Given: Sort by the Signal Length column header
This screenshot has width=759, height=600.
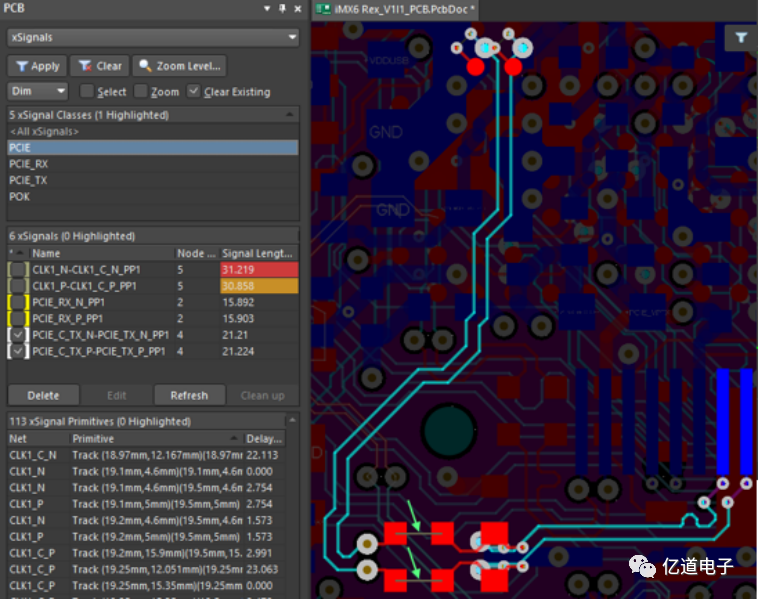Looking at the screenshot, I should coord(258,254).
